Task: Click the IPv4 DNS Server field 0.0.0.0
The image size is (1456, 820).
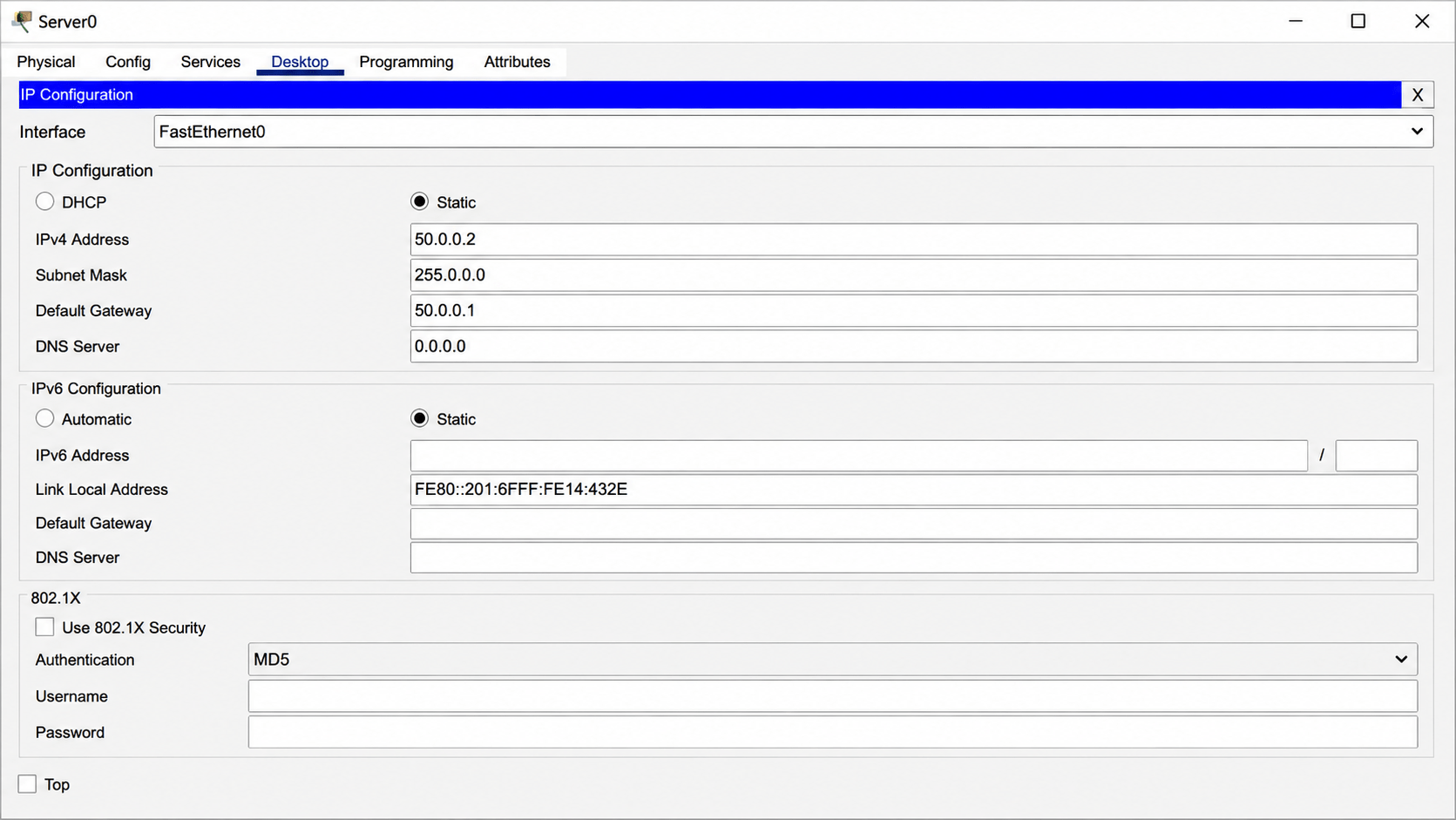Action: click(x=913, y=347)
